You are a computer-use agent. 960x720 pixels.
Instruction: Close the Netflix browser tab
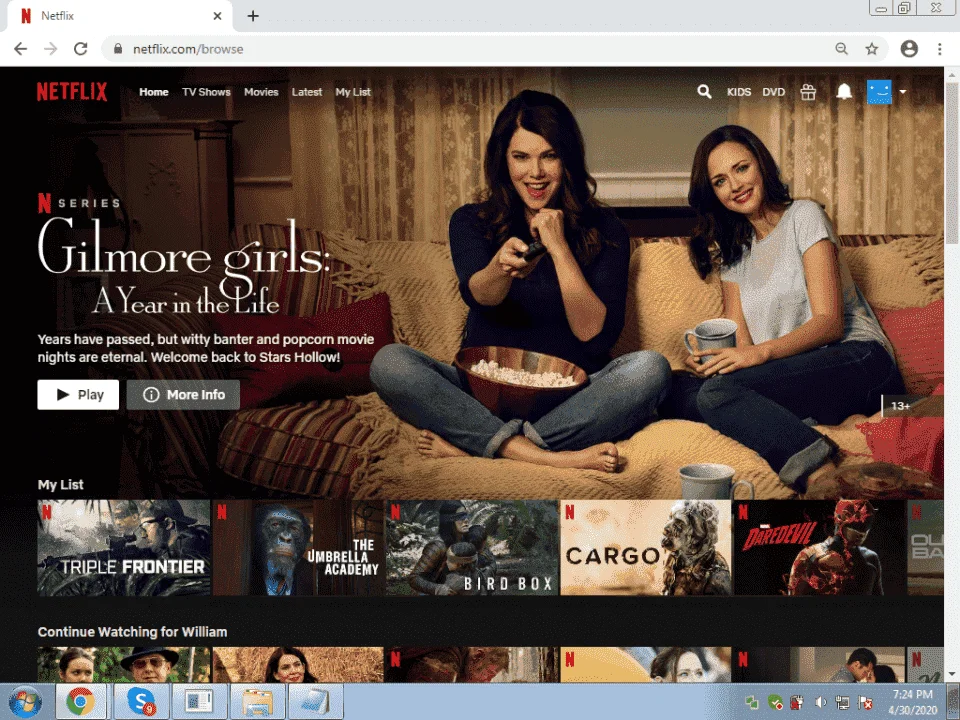tap(217, 16)
